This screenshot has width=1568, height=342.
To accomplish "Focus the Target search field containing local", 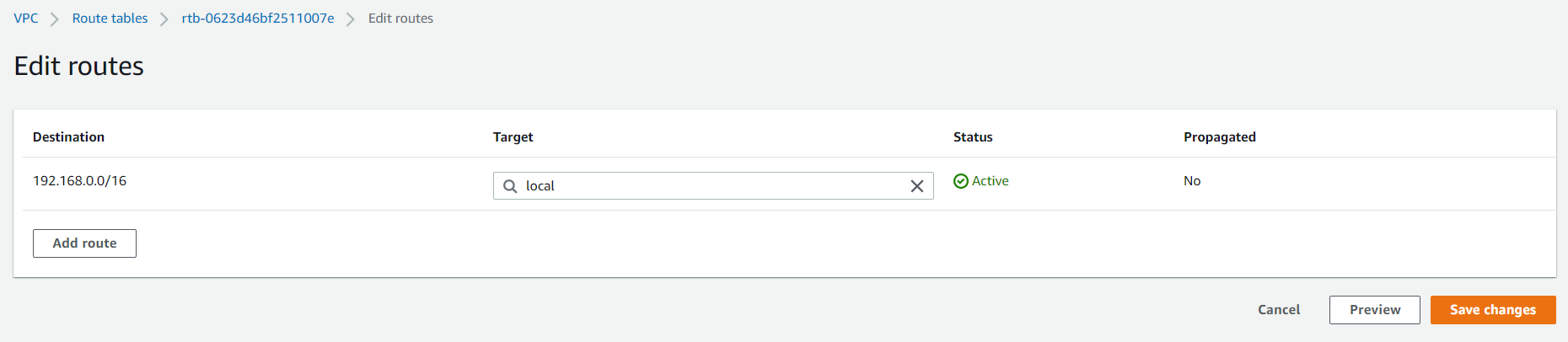I will 713,186.
